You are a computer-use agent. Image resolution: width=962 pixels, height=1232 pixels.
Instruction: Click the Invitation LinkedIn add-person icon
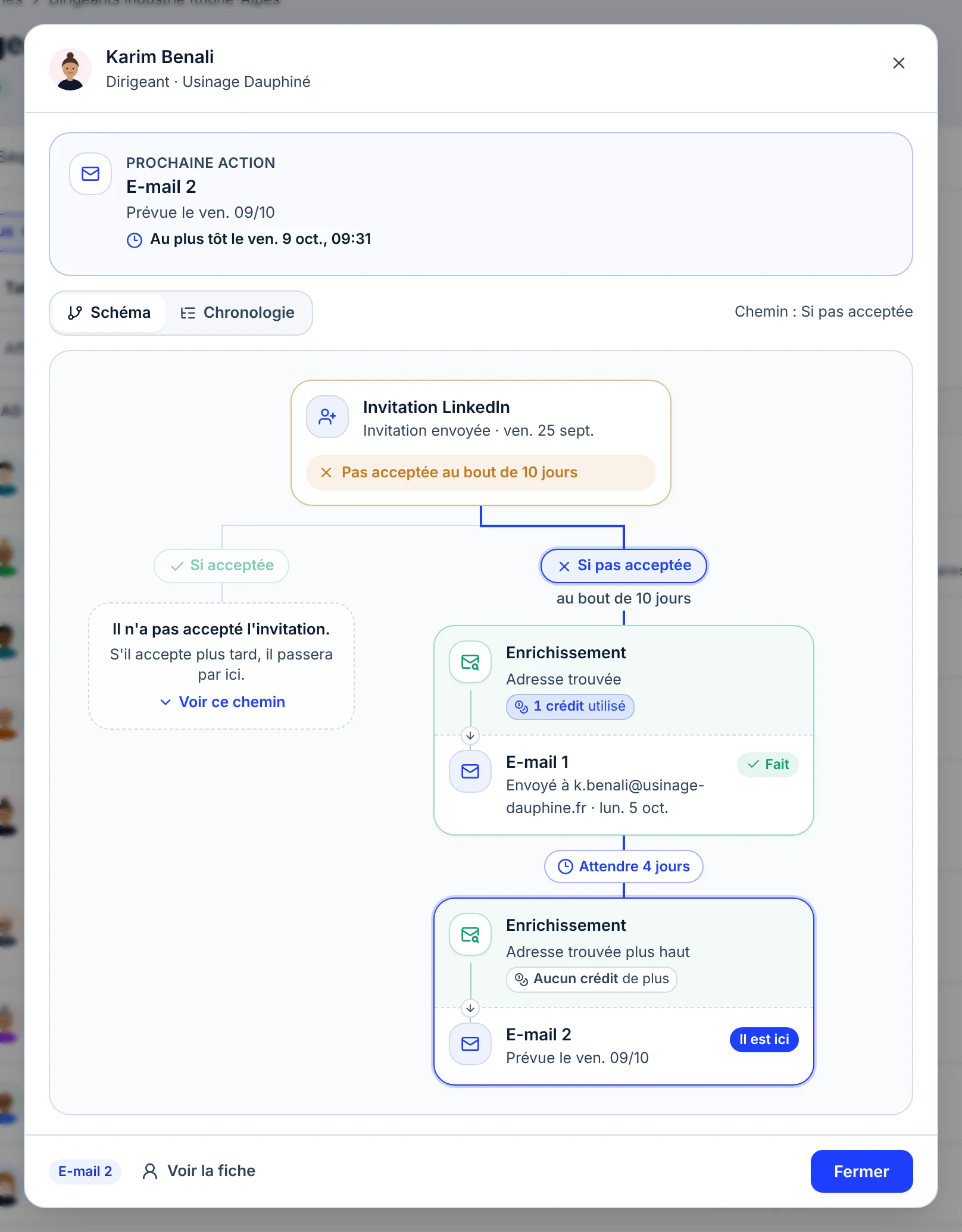327,417
